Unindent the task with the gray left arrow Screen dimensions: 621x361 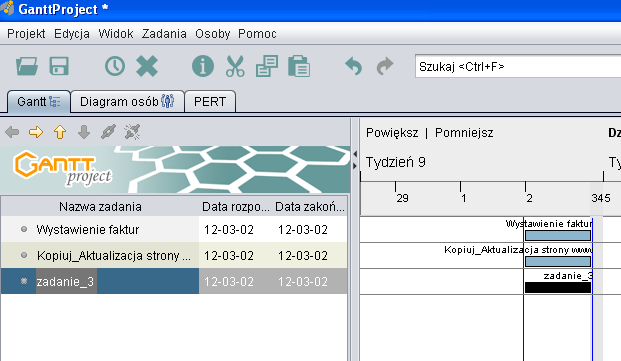[x=12, y=132]
